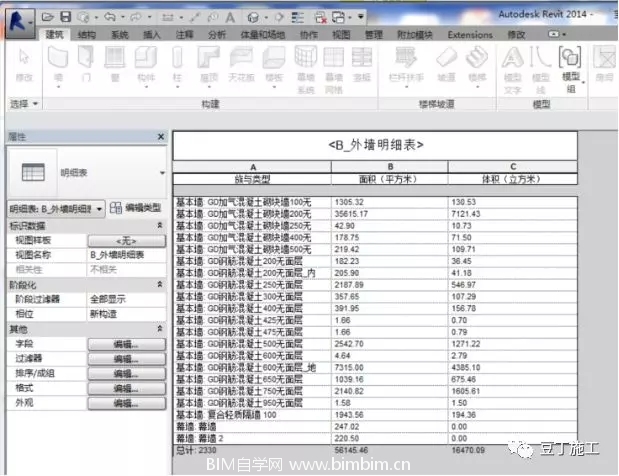Click the 字段 (Fields) edit button

(126, 344)
